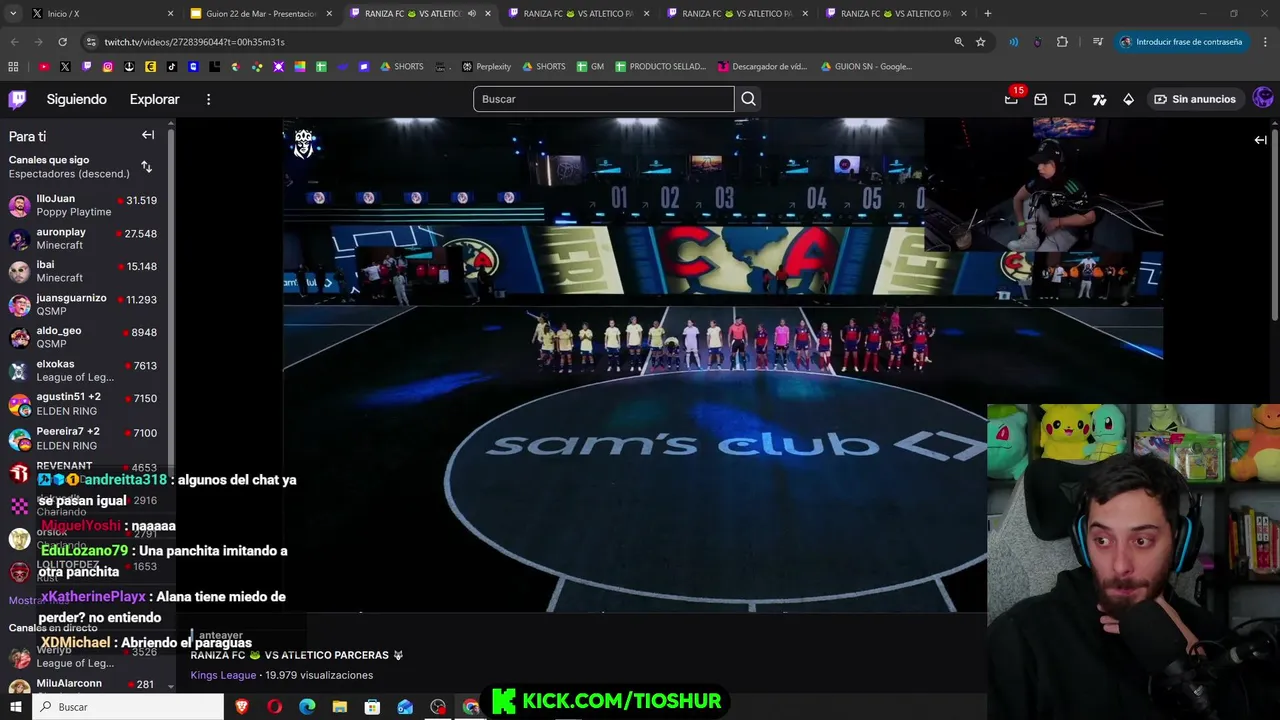This screenshot has width=1280, height=720.
Task: Open the Twitch user avatar menu
Action: 1263,98
